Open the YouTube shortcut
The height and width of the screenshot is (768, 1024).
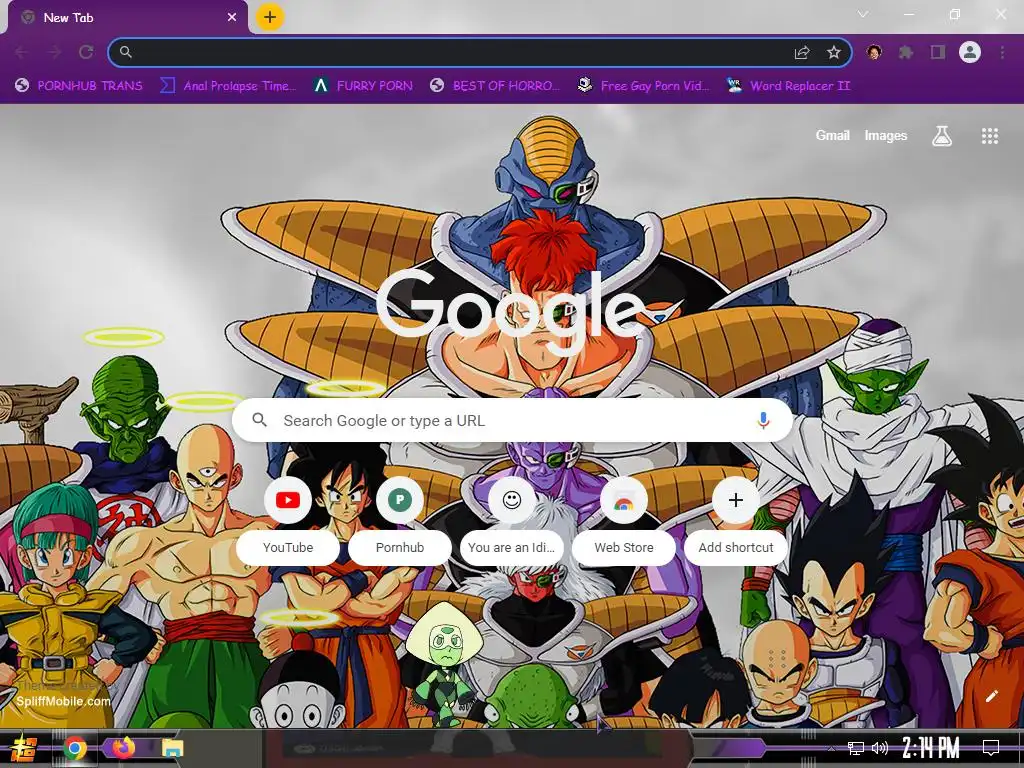[287, 519]
